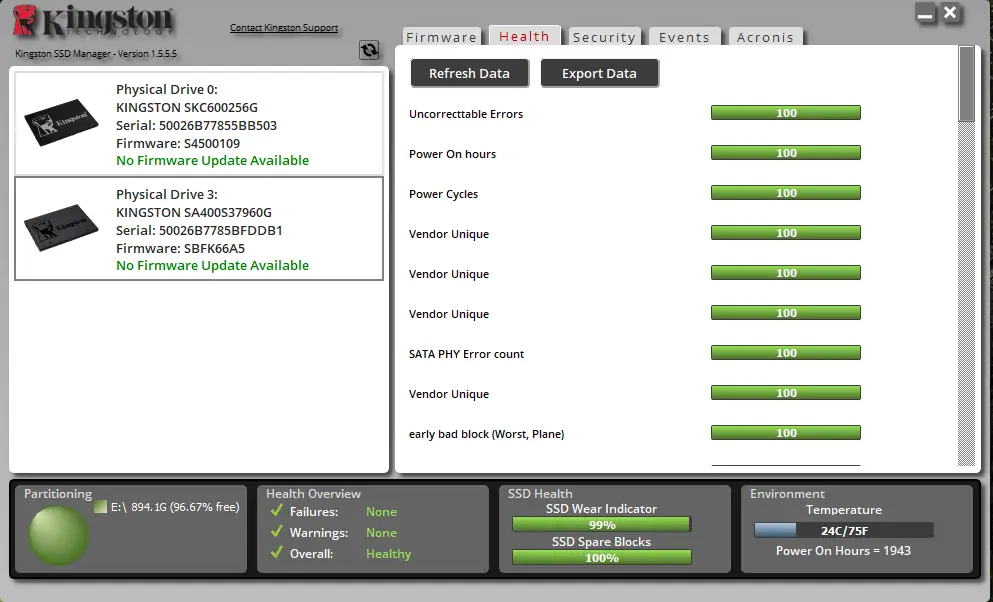Click the "Power On hours" label
Viewport: 993px width, 602px height.
[x=452, y=154]
